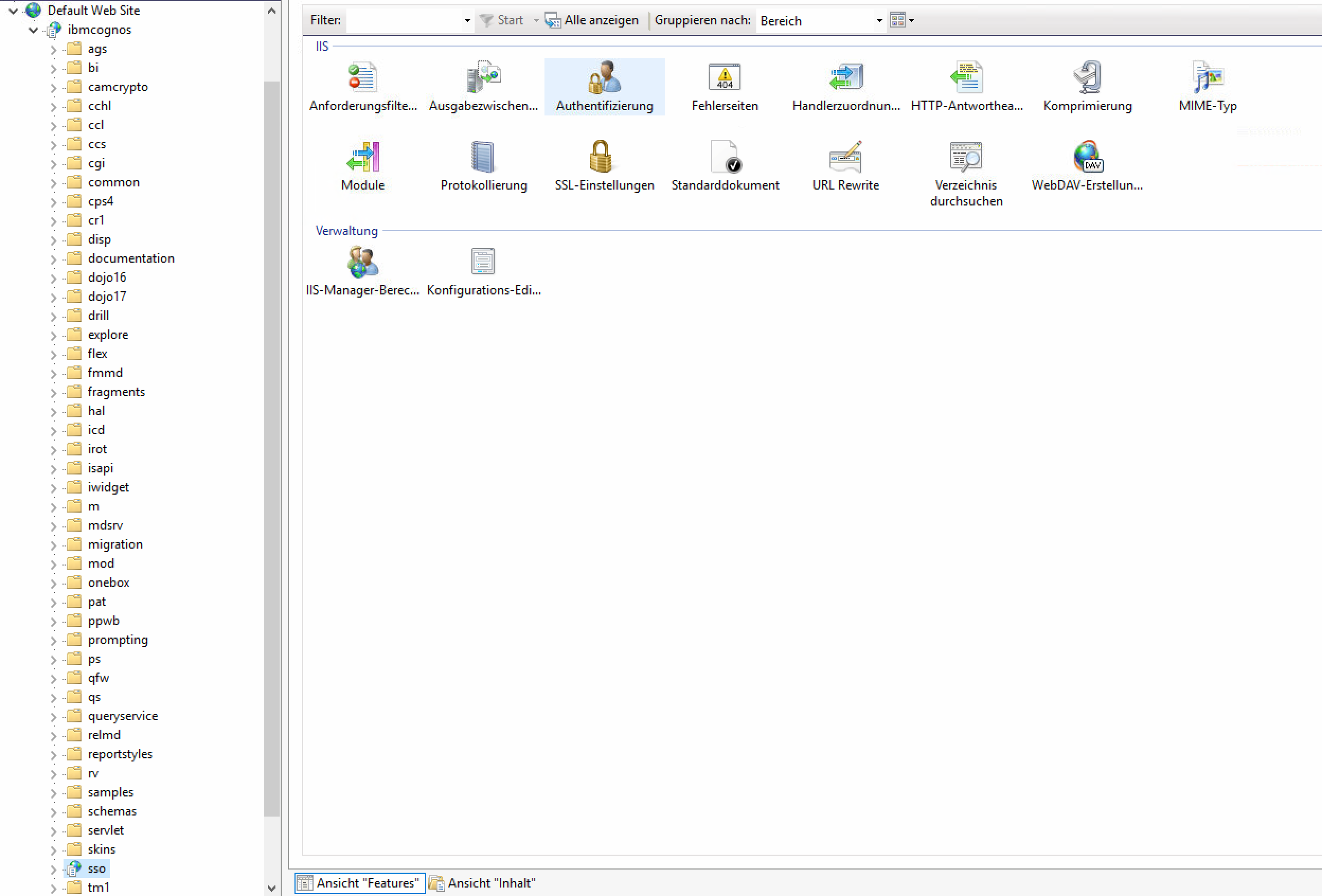Screen dimensions: 1322x896
Task: Open Verzeichnis durchsuchen icon
Action: click(966, 156)
